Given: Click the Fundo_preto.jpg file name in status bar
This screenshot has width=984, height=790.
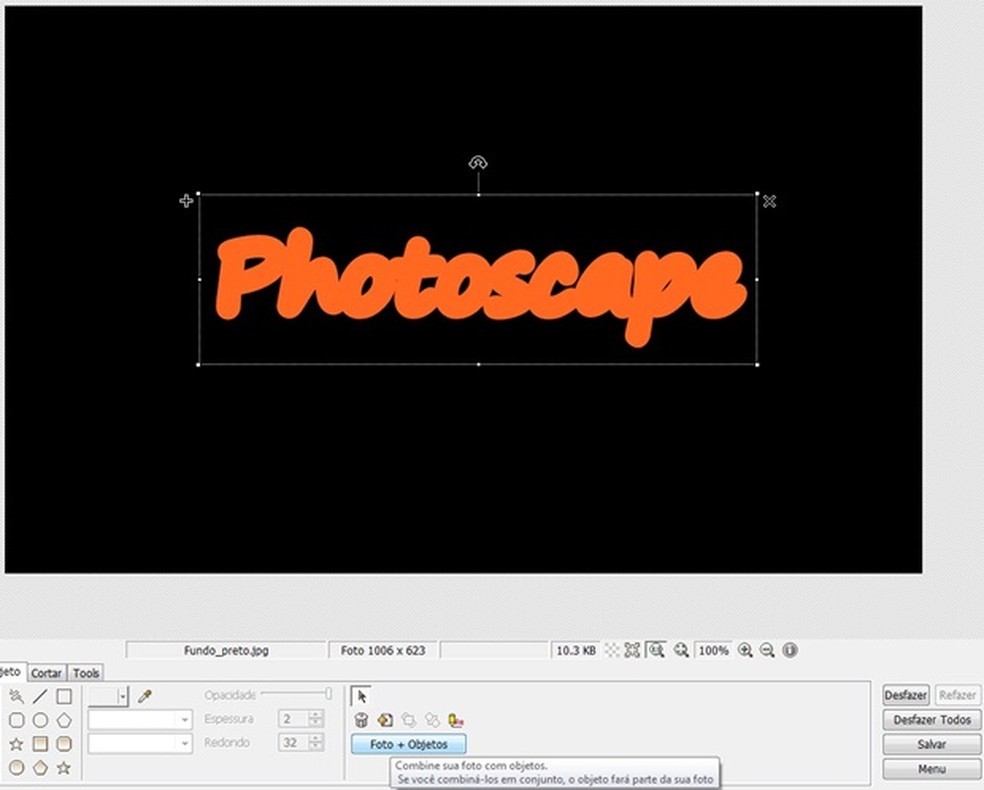Looking at the screenshot, I should [x=226, y=650].
